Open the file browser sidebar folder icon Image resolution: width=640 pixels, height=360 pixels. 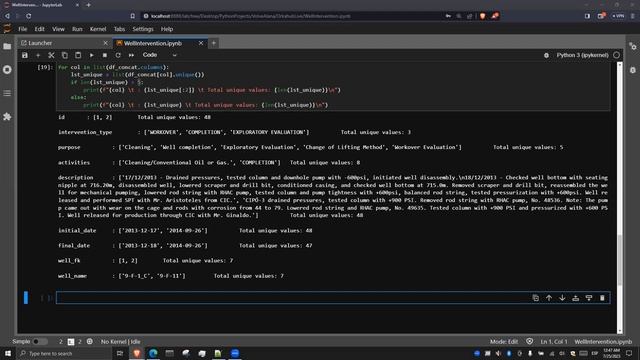(x=7, y=47)
